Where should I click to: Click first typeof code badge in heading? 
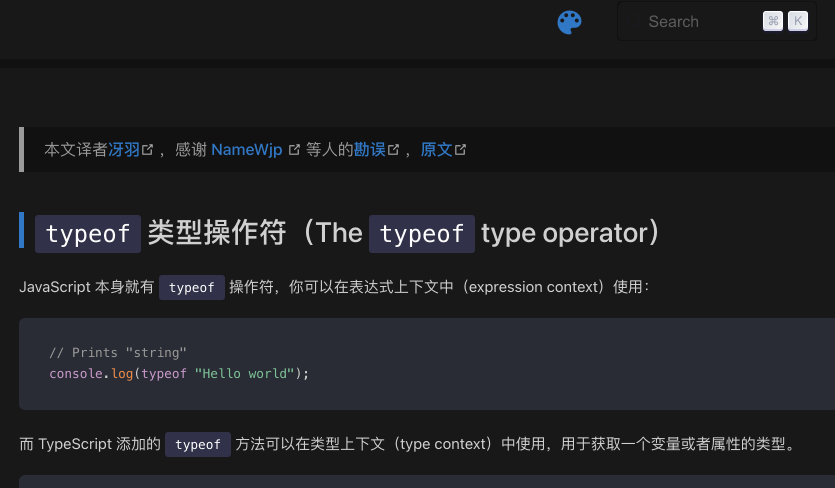point(88,234)
